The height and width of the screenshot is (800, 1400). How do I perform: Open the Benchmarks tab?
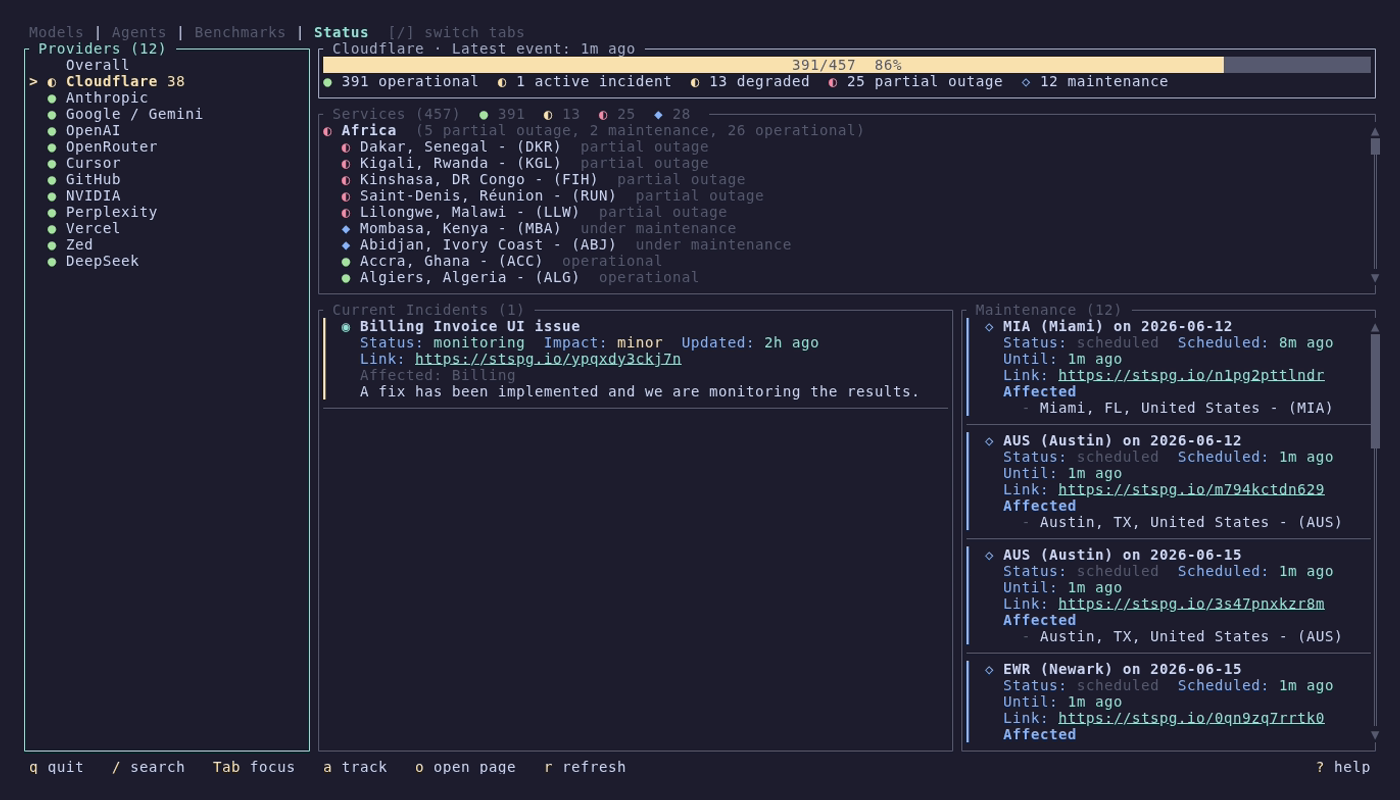click(240, 32)
